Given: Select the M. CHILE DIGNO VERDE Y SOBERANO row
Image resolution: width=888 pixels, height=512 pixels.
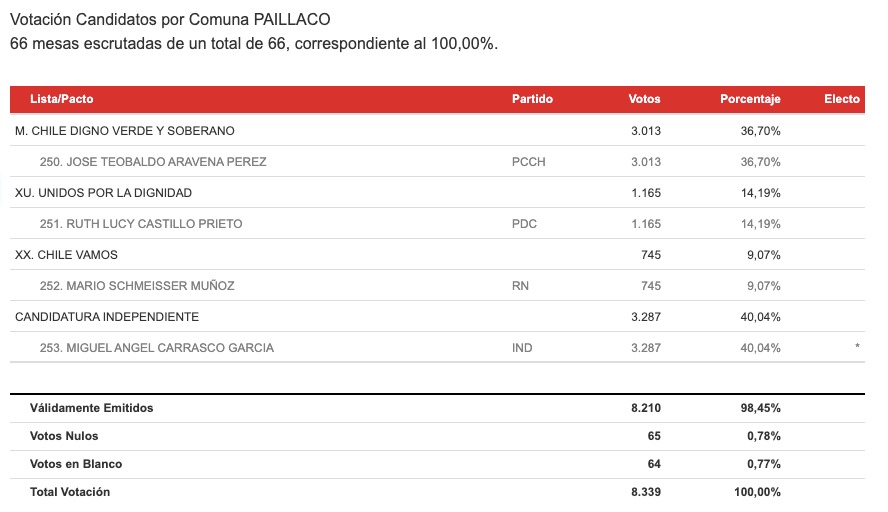Looking at the screenshot, I should point(437,131).
